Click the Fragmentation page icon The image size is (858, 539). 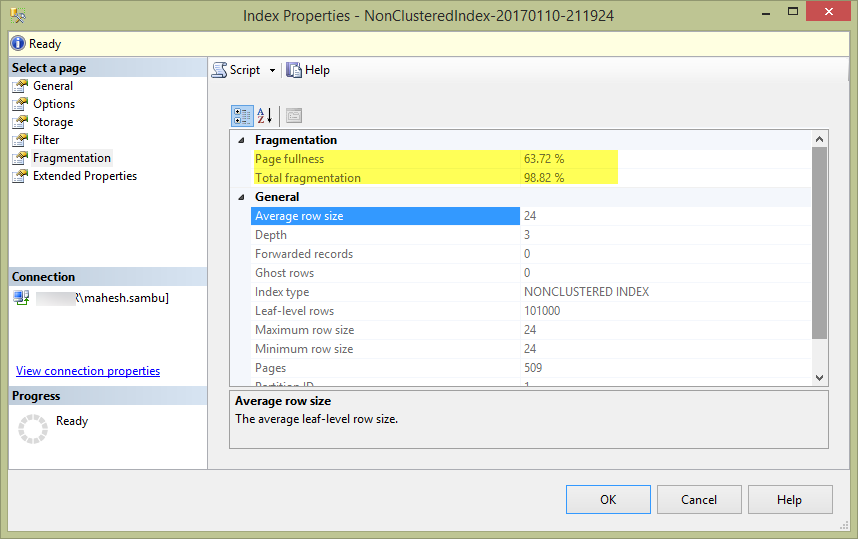click(x=20, y=158)
